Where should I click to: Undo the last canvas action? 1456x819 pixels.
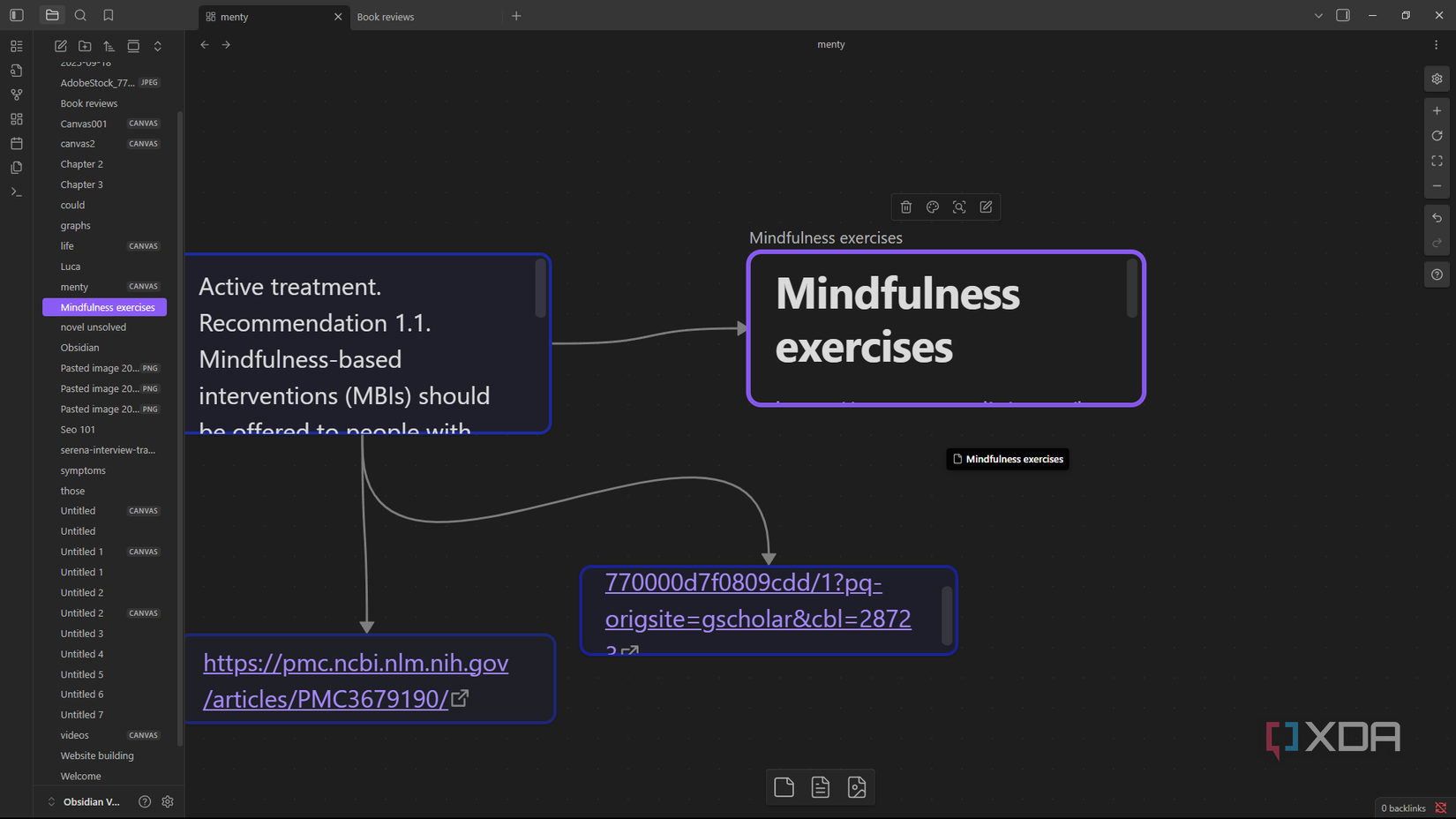1437,218
